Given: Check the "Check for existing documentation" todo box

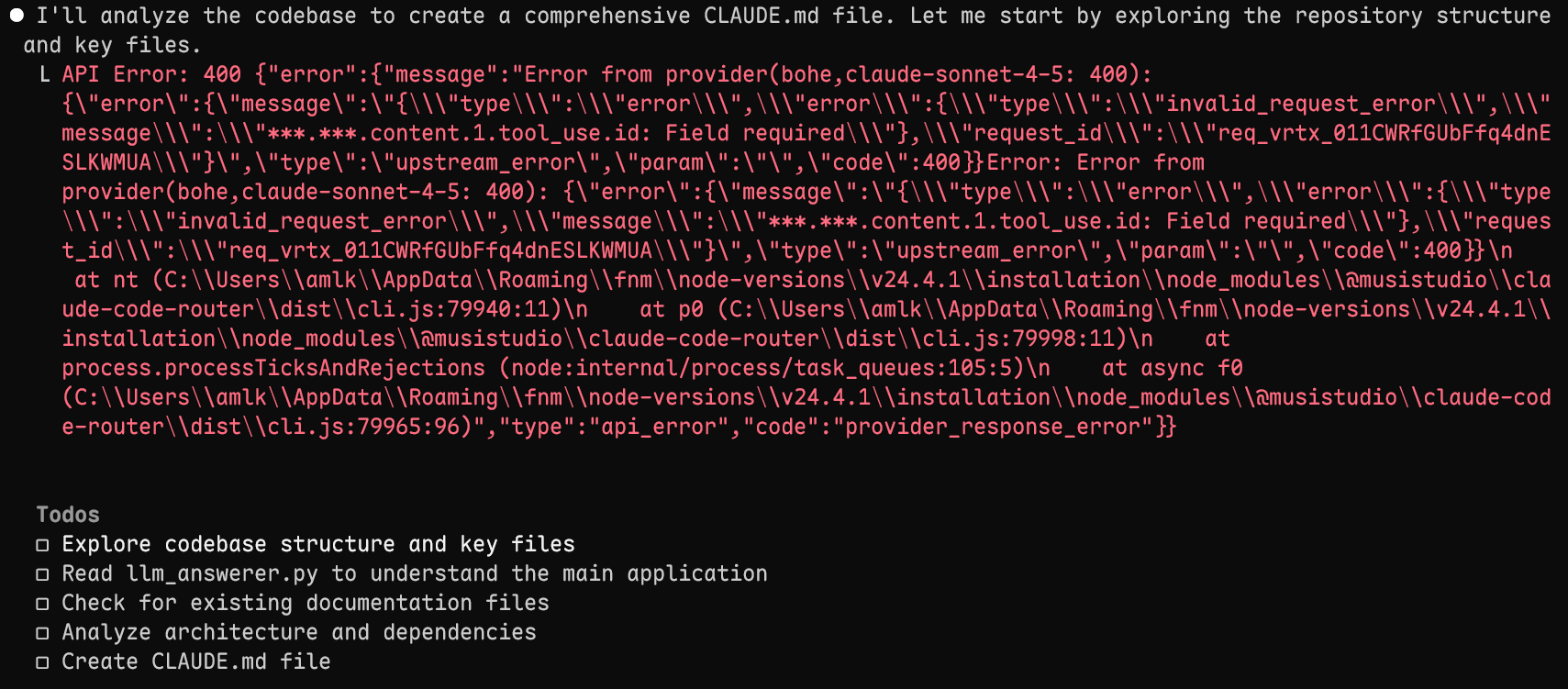Looking at the screenshot, I should [42, 604].
